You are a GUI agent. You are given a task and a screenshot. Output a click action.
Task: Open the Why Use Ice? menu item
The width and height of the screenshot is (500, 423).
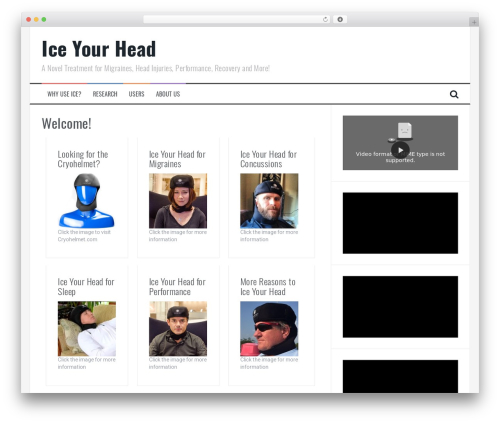pyautogui.click(x=64, y=94)
